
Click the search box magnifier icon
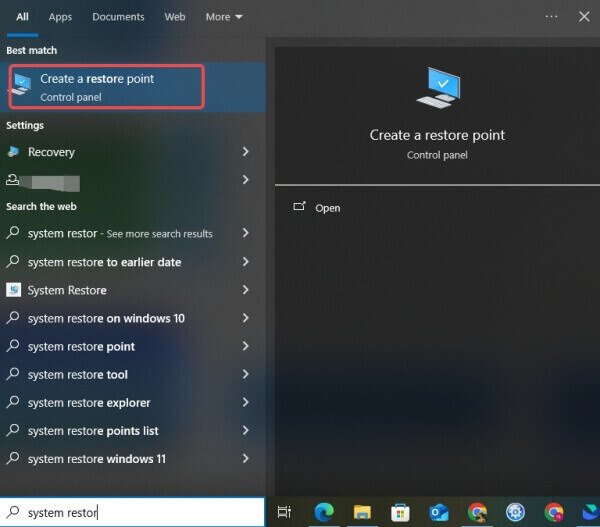tap(13, 512)
